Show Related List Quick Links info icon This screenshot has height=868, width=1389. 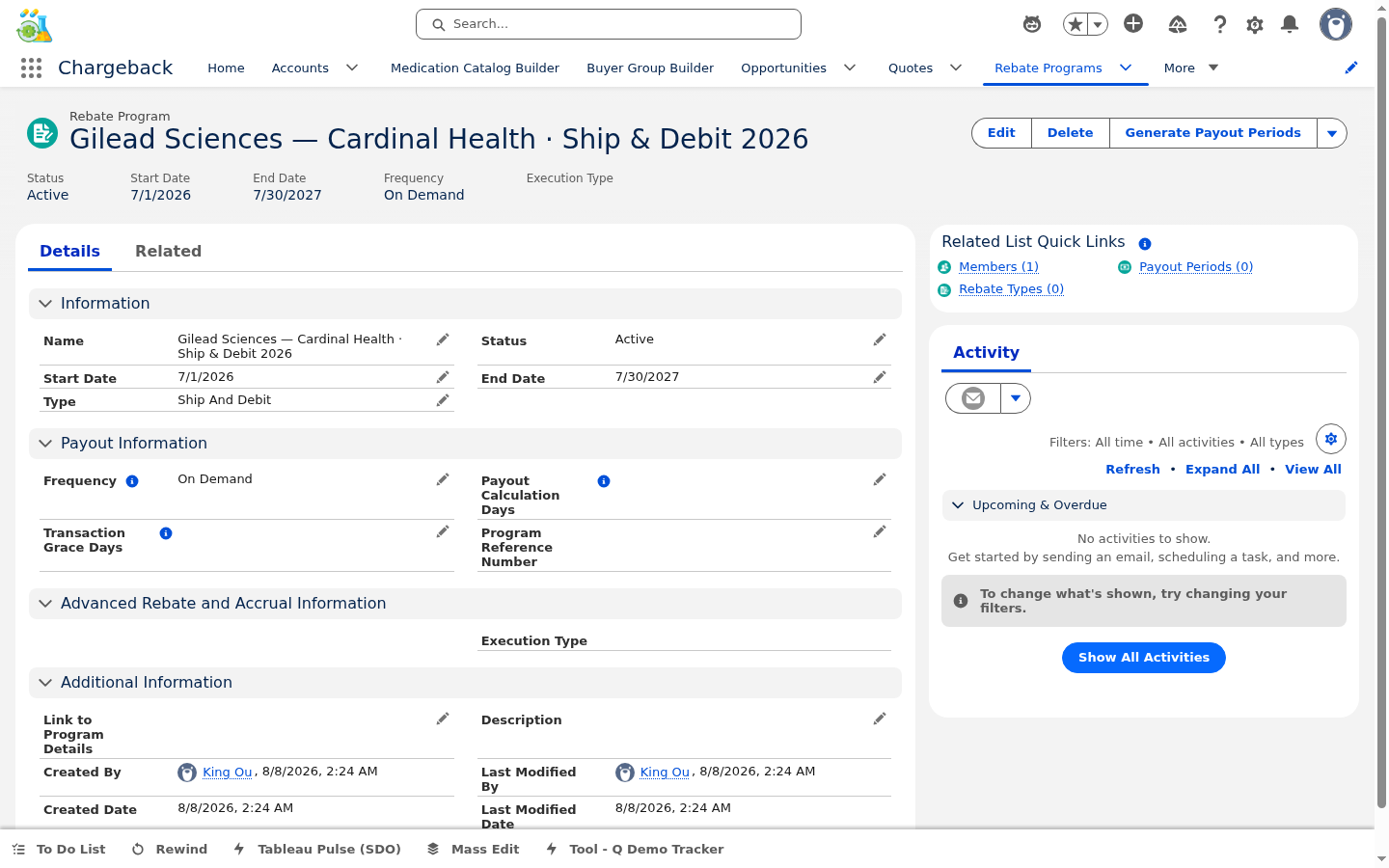pos(1145,244)
